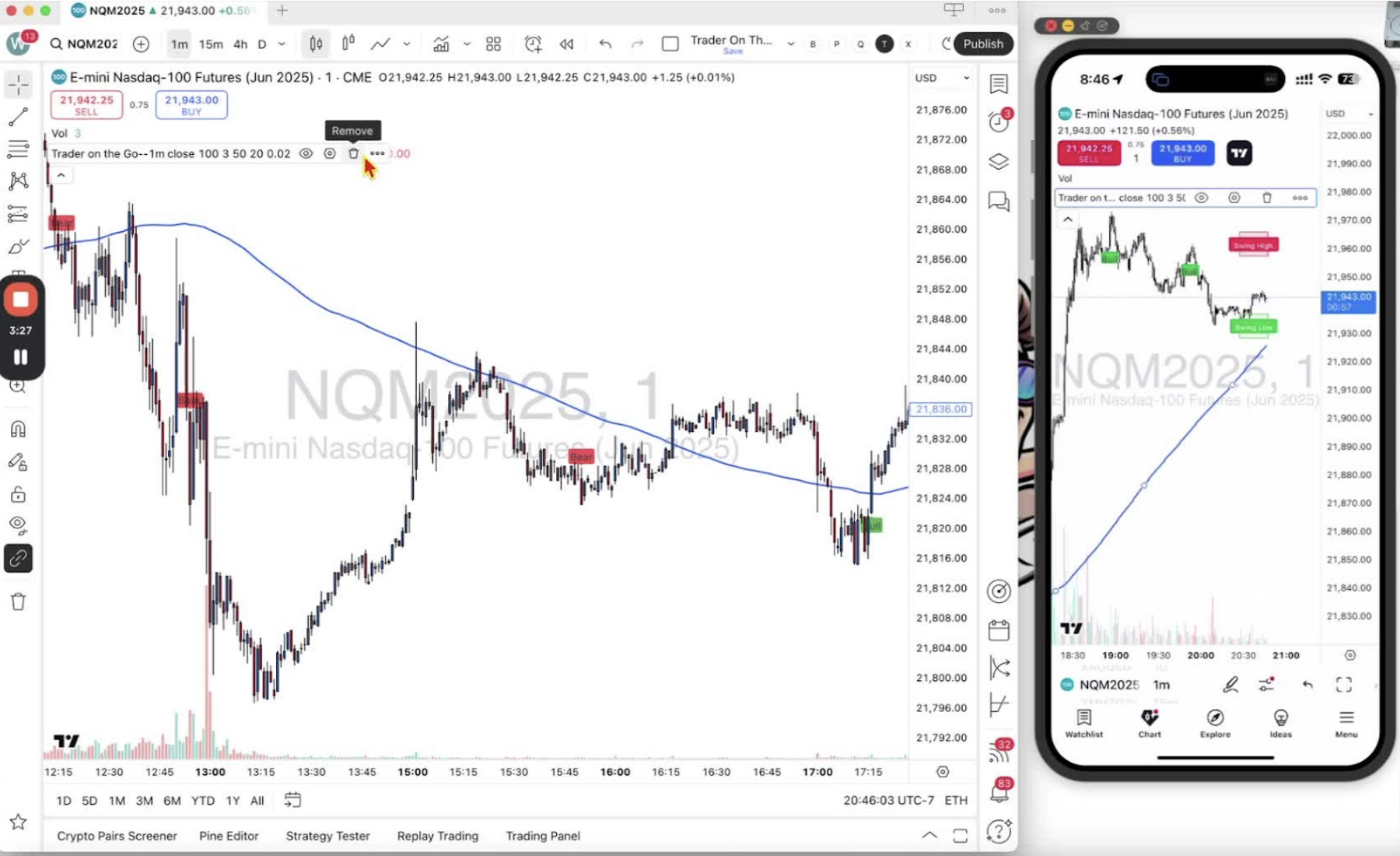1400x856 pixels.
Task: Open the indicators menu
Action: click(x=441, y=44)
